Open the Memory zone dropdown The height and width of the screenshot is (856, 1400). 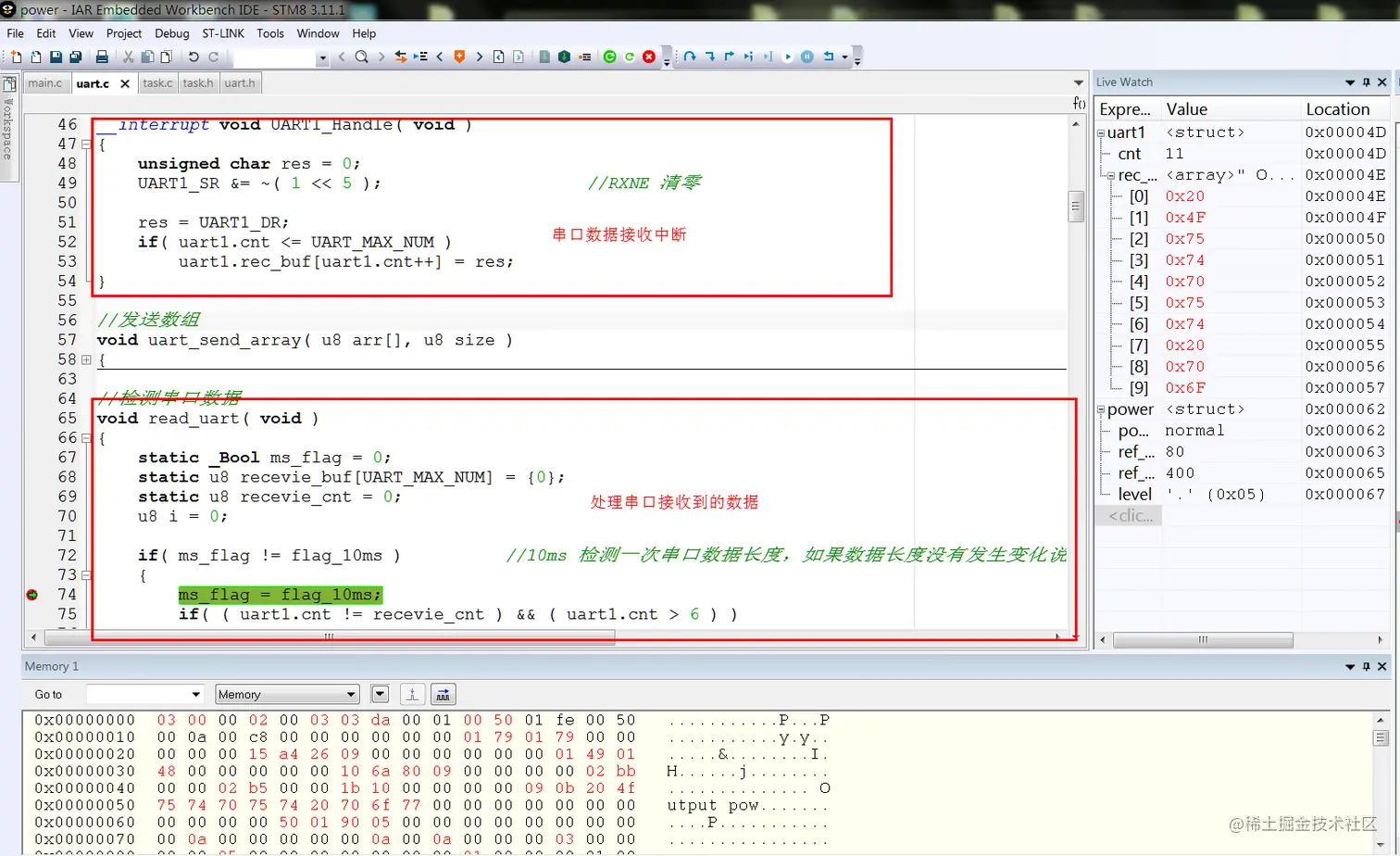click(351, 695)
